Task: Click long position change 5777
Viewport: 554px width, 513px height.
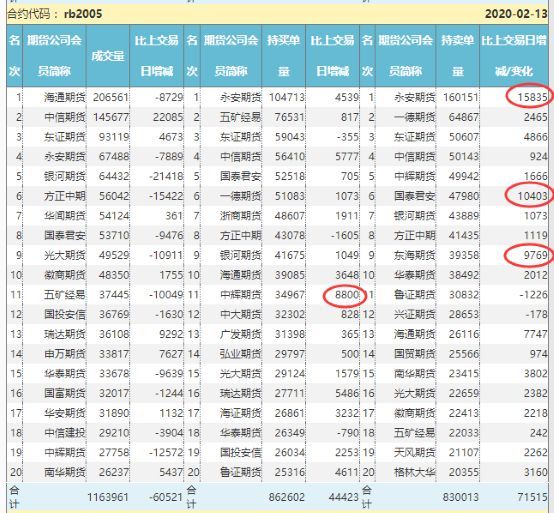Action: 347,156
